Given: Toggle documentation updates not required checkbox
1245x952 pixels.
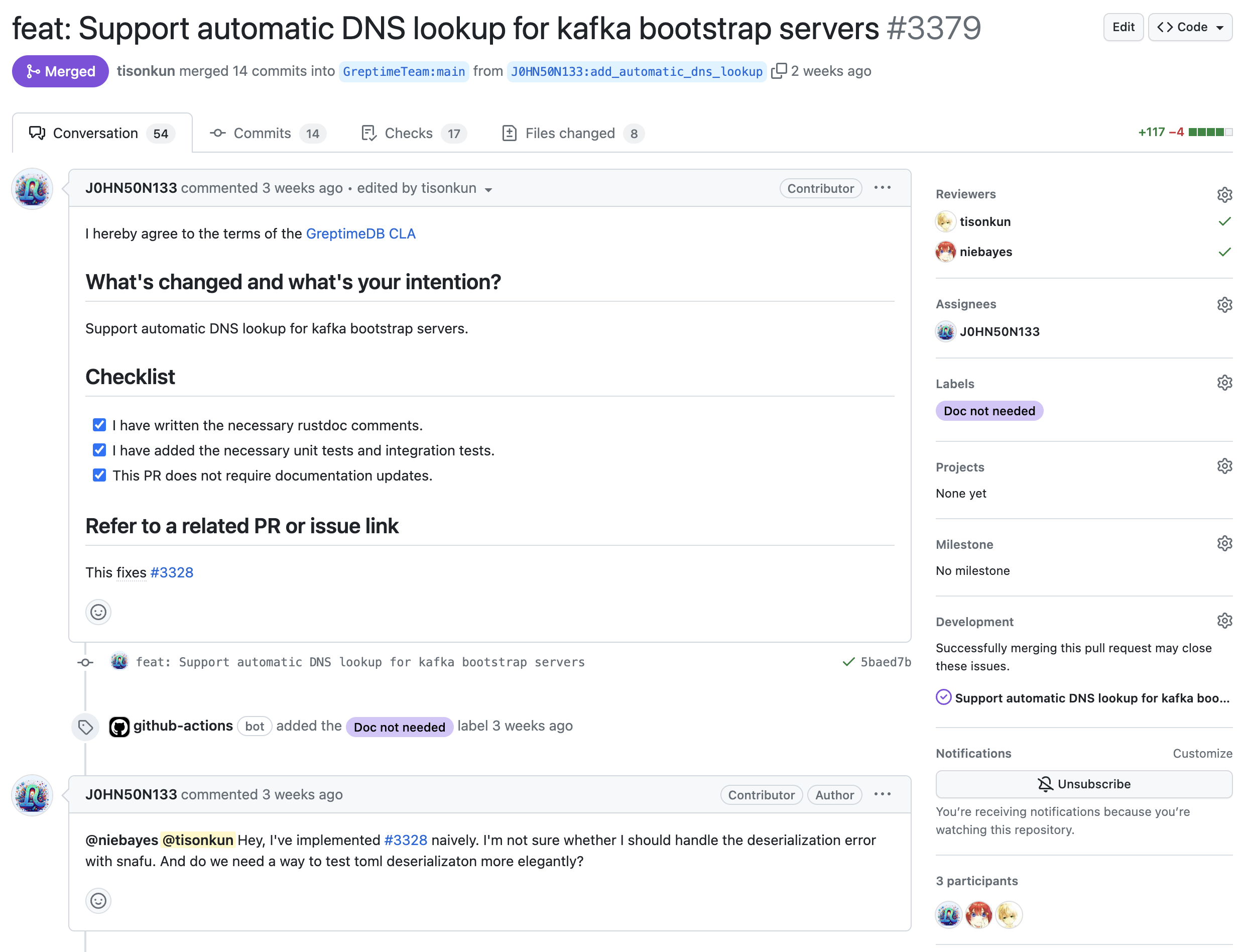Looking at the screenshot, I should [x=99, y=475].
